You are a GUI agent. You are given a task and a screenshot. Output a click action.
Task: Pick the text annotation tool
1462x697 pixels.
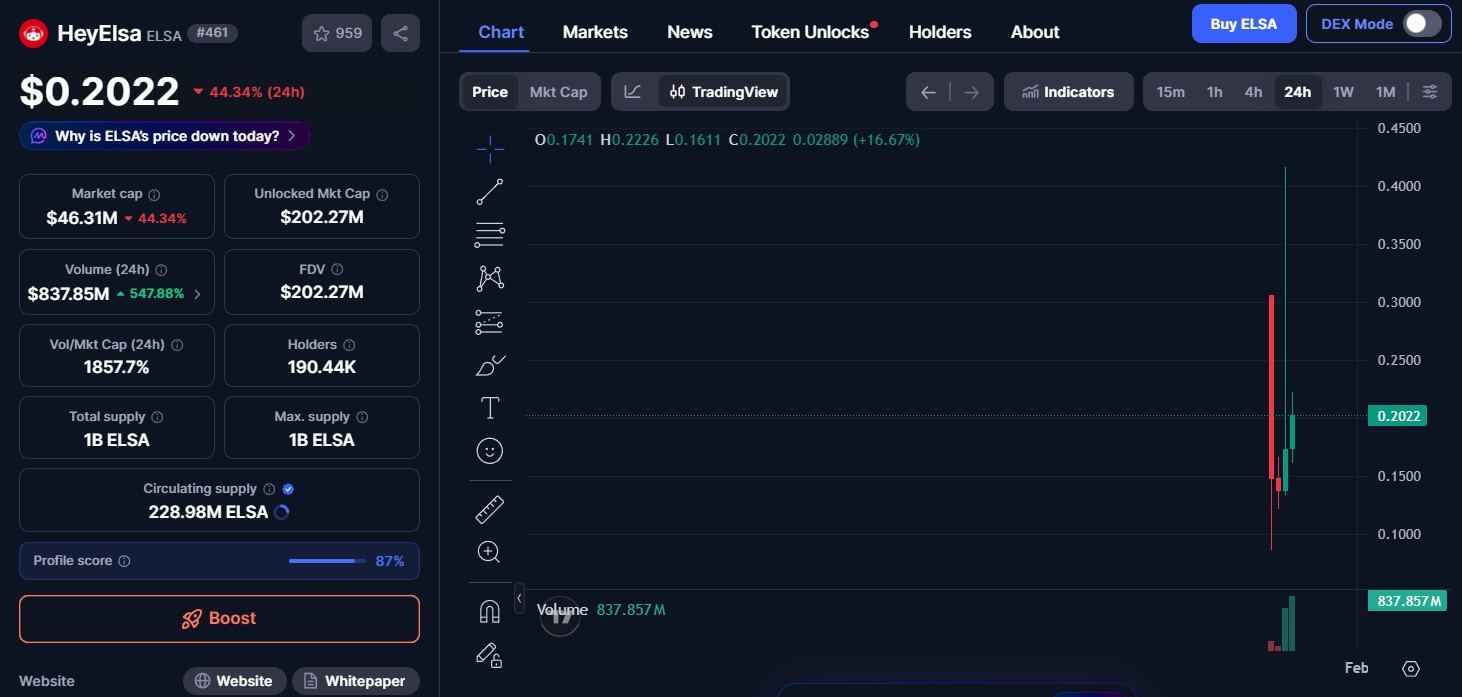(x=490, y=407)
